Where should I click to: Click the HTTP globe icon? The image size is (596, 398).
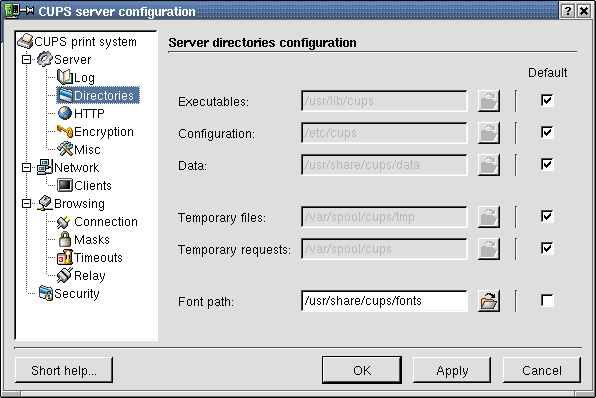(x=65, y=113)
